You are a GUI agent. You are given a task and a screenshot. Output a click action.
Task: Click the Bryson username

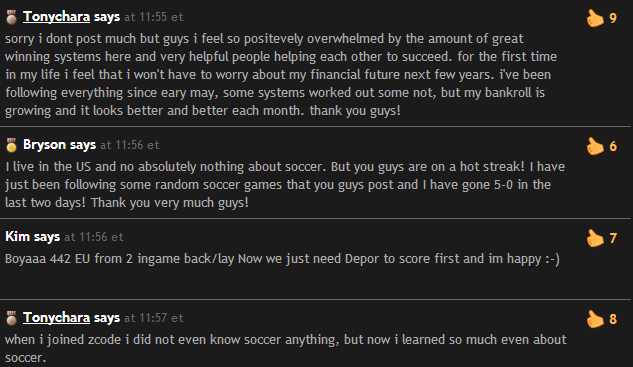[44, 145]
